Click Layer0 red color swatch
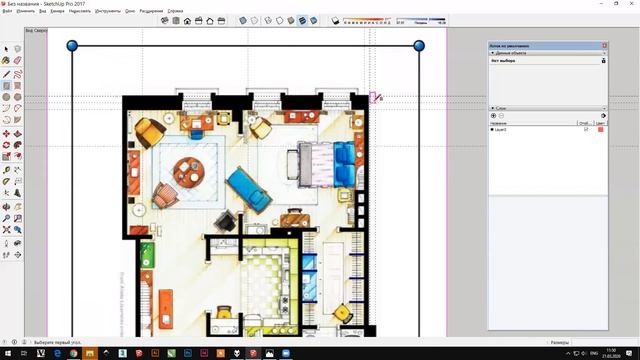Image resolution: width=640 pixels, height=360 pixels. (x=600, y=129)
